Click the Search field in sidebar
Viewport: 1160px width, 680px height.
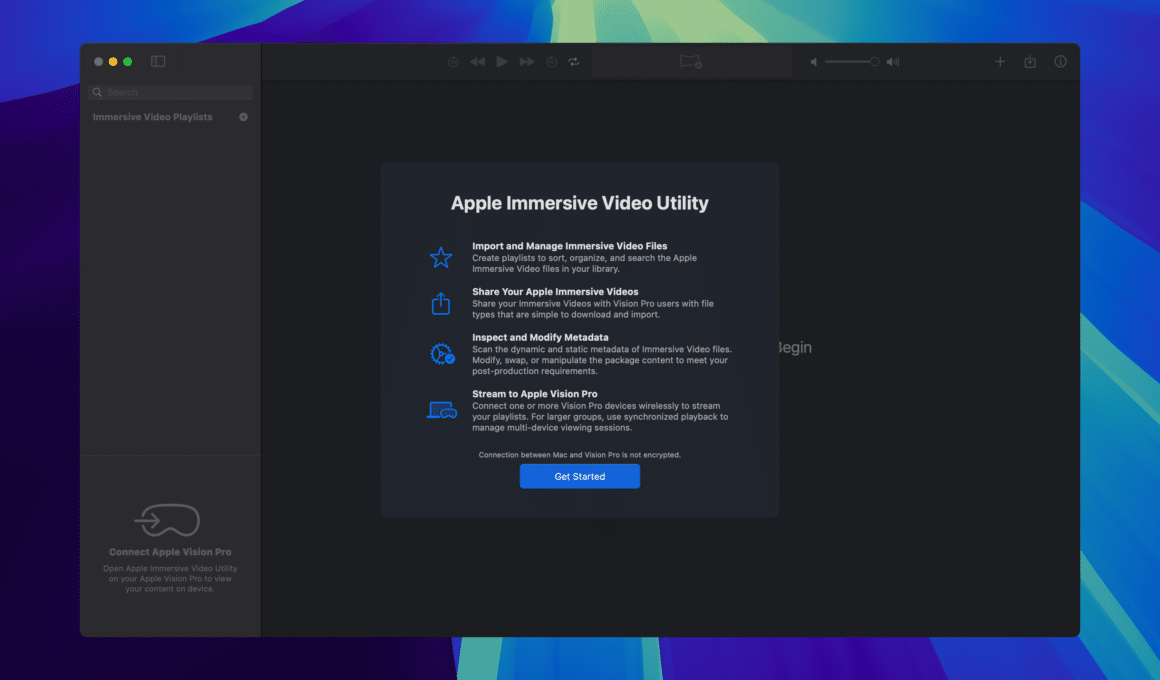(170, 92)
